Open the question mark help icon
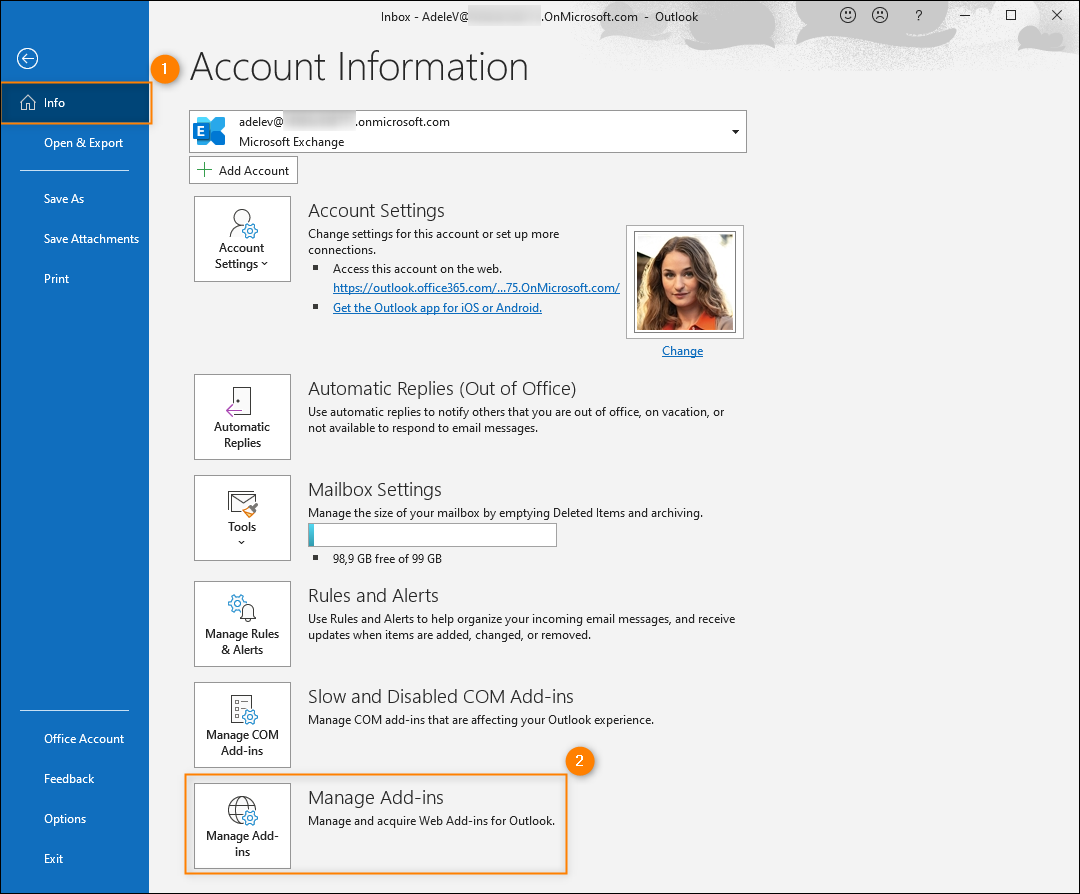The image size is (1080, 894). pyautogui.click(x=918, y=15)
